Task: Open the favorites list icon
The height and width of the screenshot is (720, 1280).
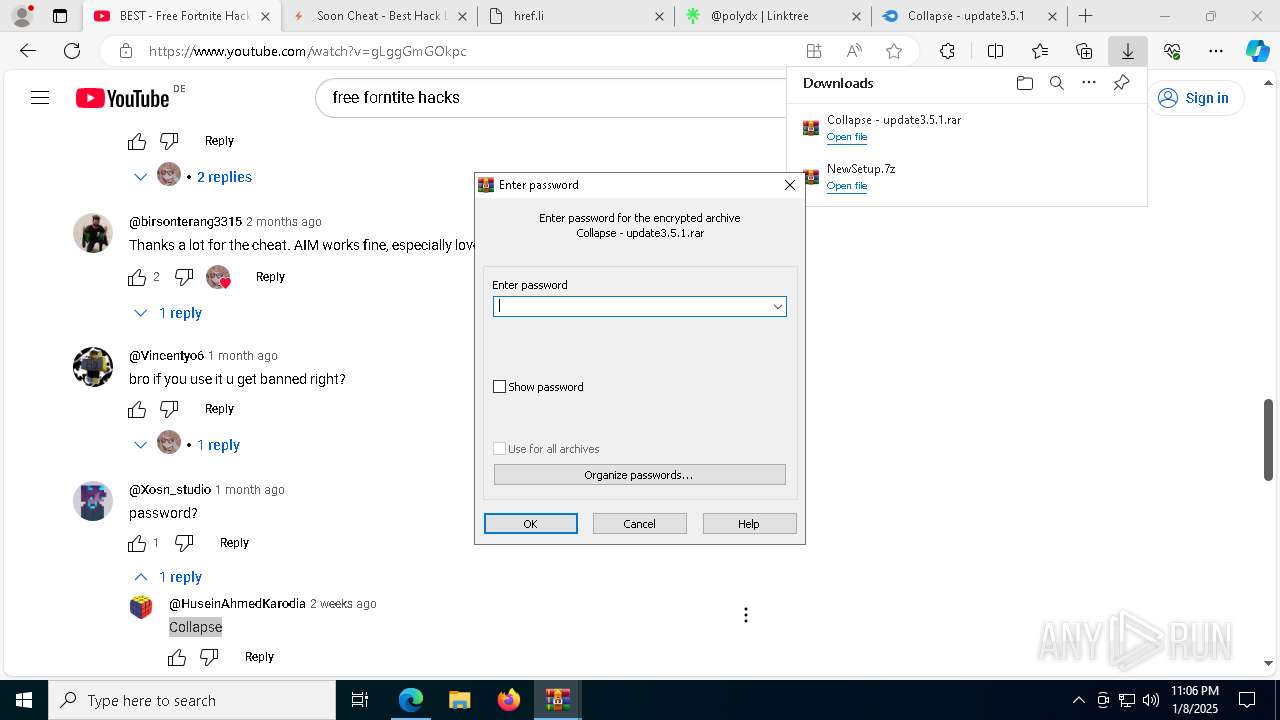Action: (1040, 51)
